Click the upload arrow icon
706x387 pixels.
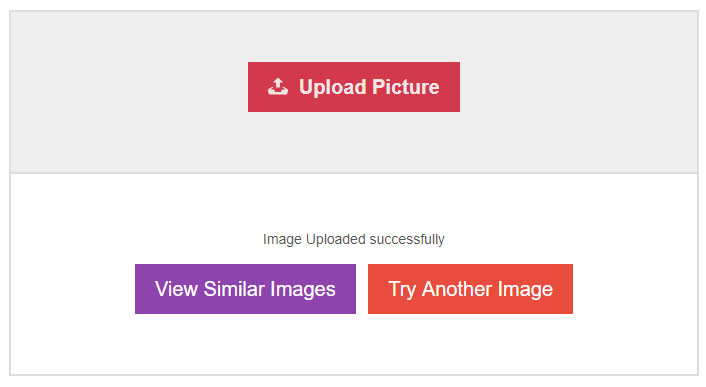[278, 86]
